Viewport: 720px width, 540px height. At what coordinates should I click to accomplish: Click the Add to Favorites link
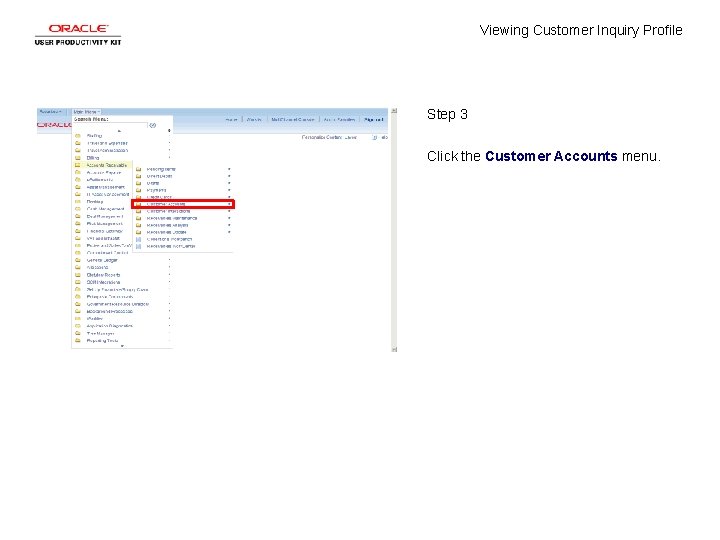[339, 119]
